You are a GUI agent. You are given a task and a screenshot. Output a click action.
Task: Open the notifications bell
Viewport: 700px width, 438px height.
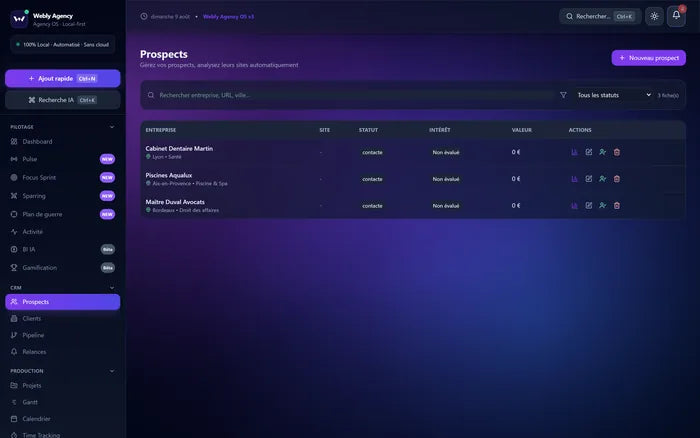tap(676, 16)
